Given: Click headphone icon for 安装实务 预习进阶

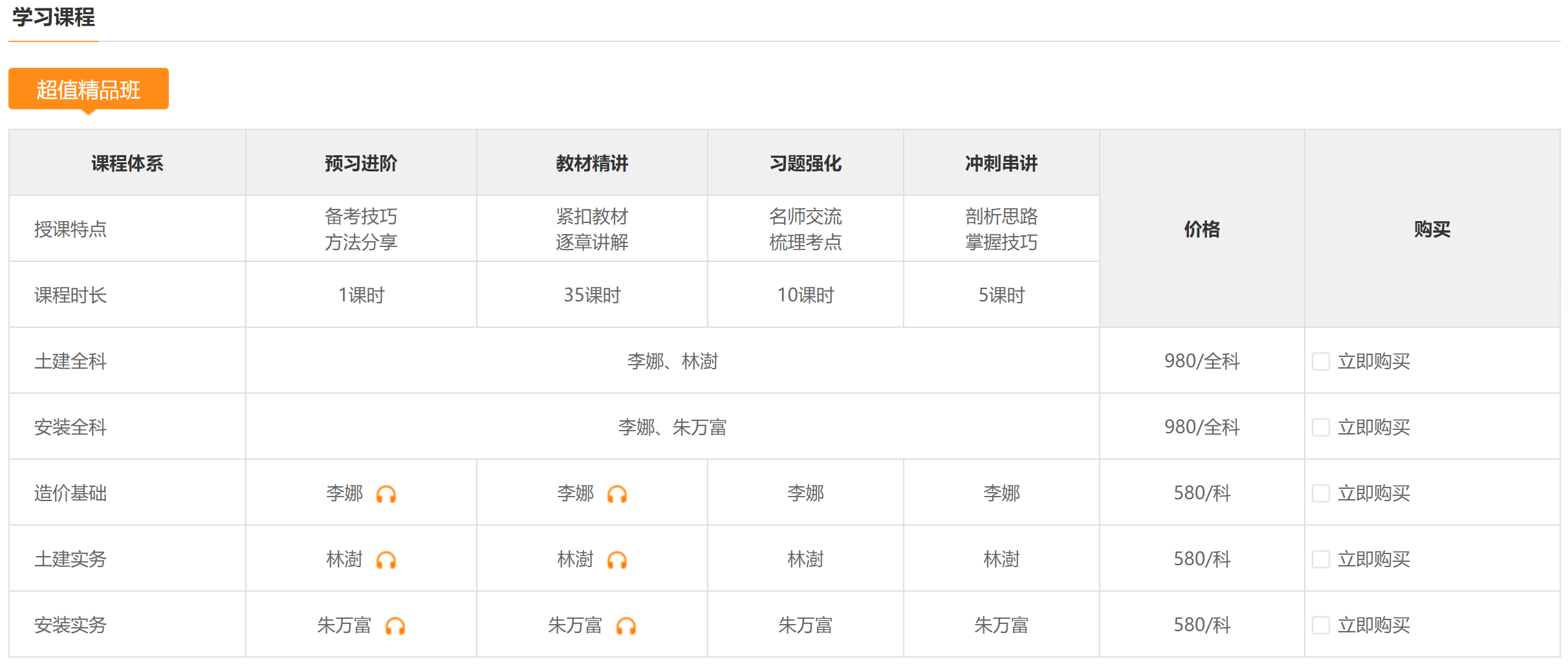Looking at the screenshot, I should tap(395, 627).
